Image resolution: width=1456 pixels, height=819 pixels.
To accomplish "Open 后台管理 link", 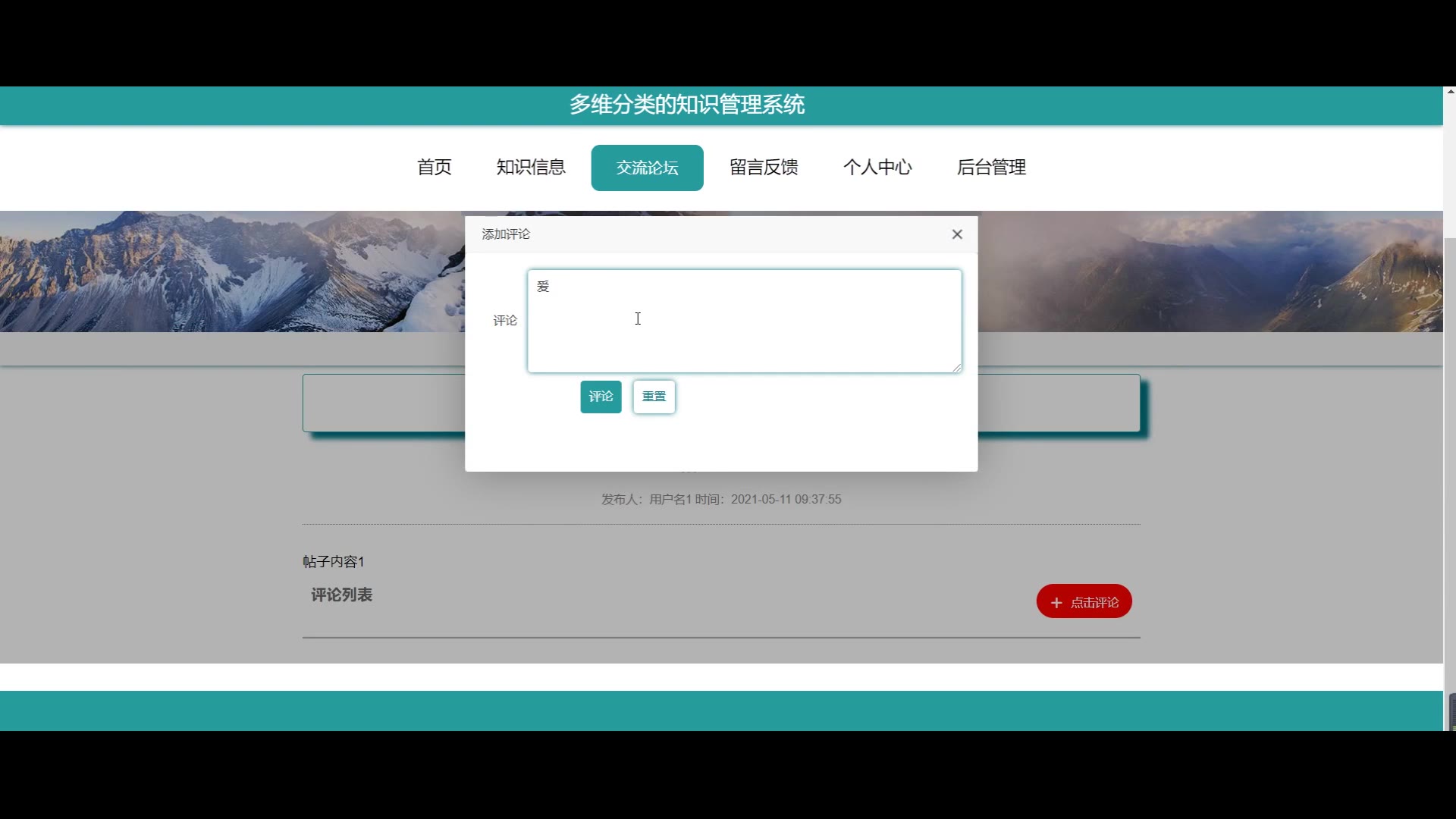I will click(991, 168).
